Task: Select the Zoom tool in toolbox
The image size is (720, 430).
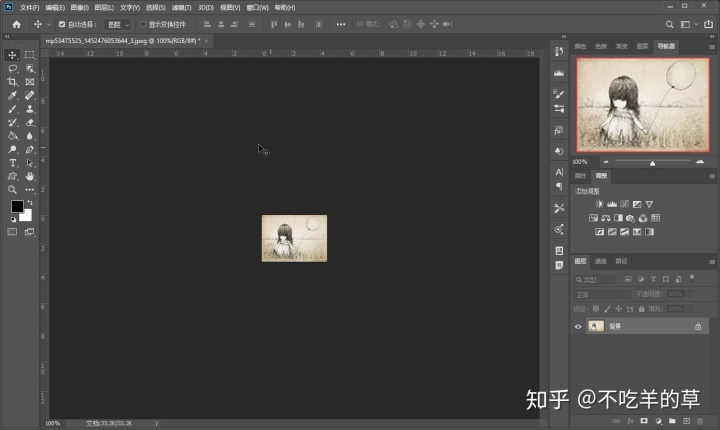Action: point(12,190)
